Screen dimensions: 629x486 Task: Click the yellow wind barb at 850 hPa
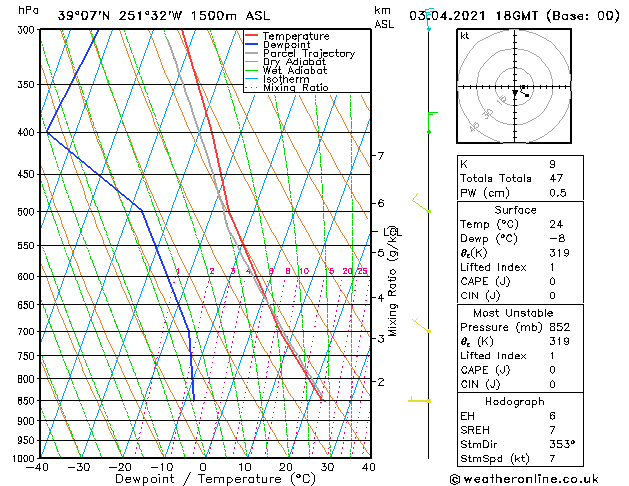[419, 400]
